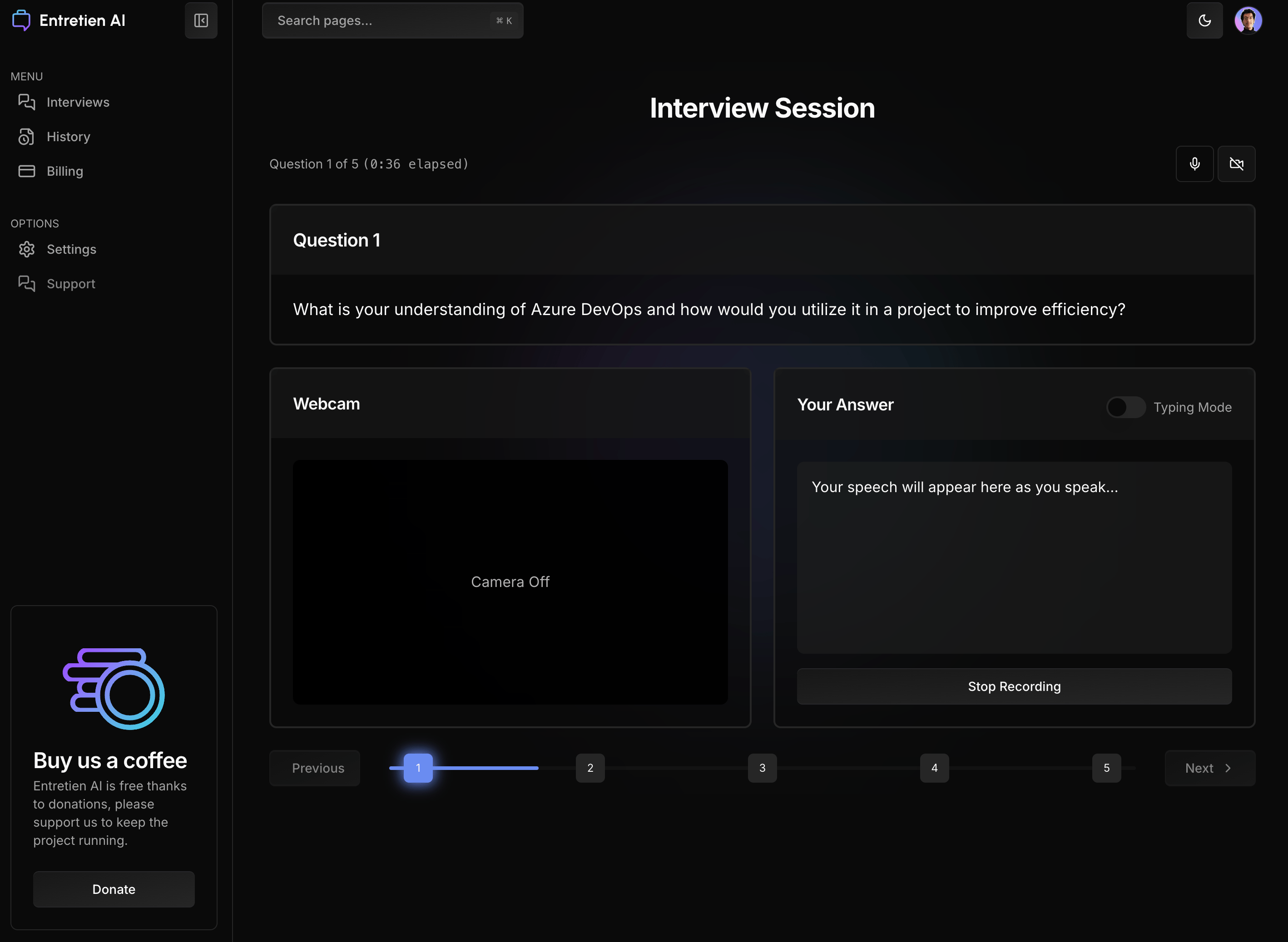Mute the microphone

pyautogui.click(x=1194, y=164)
